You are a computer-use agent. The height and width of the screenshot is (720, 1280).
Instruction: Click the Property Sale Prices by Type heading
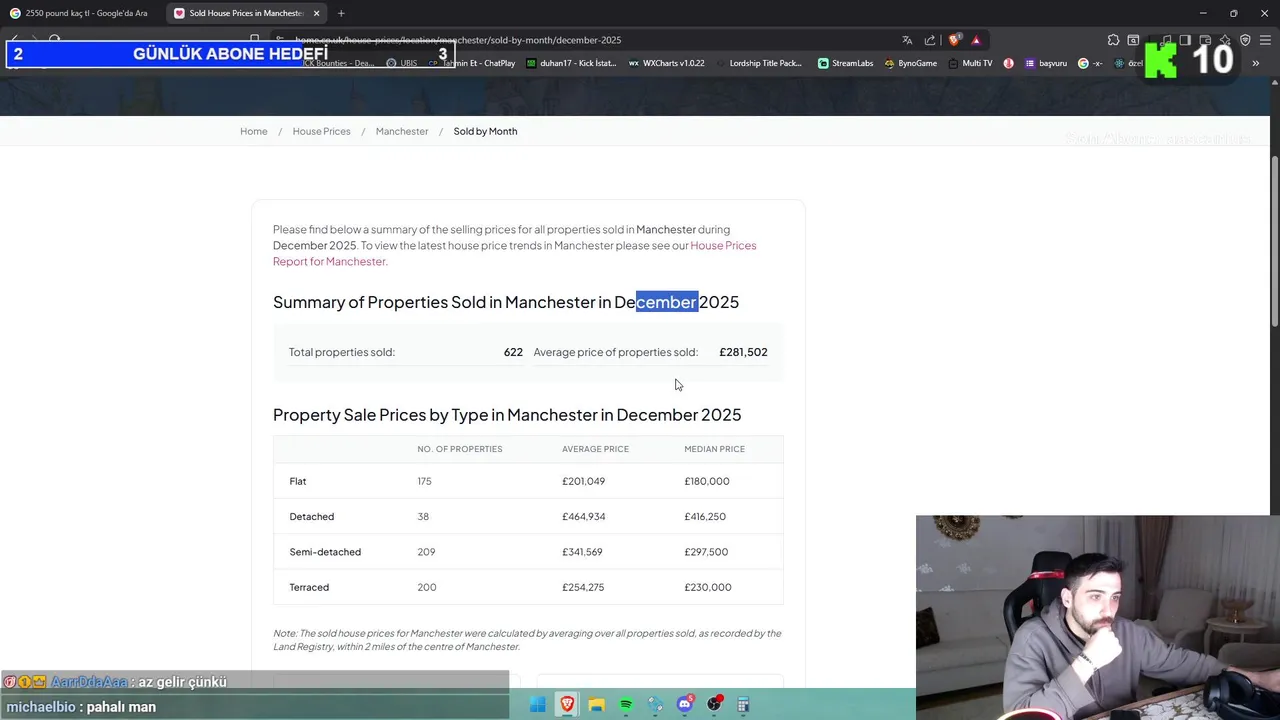[507, 415]
